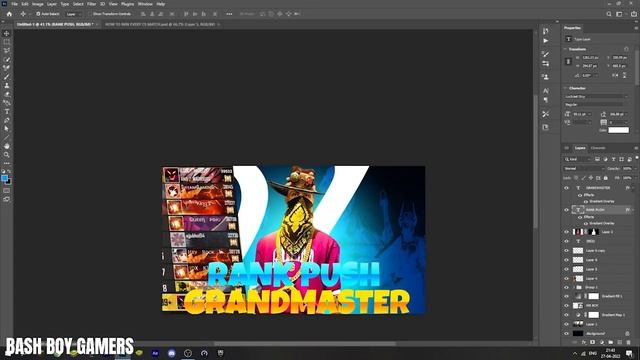Open the font family dropdown in Properties
This screenshot has width=640, height=360.
(x=597, y=97)
